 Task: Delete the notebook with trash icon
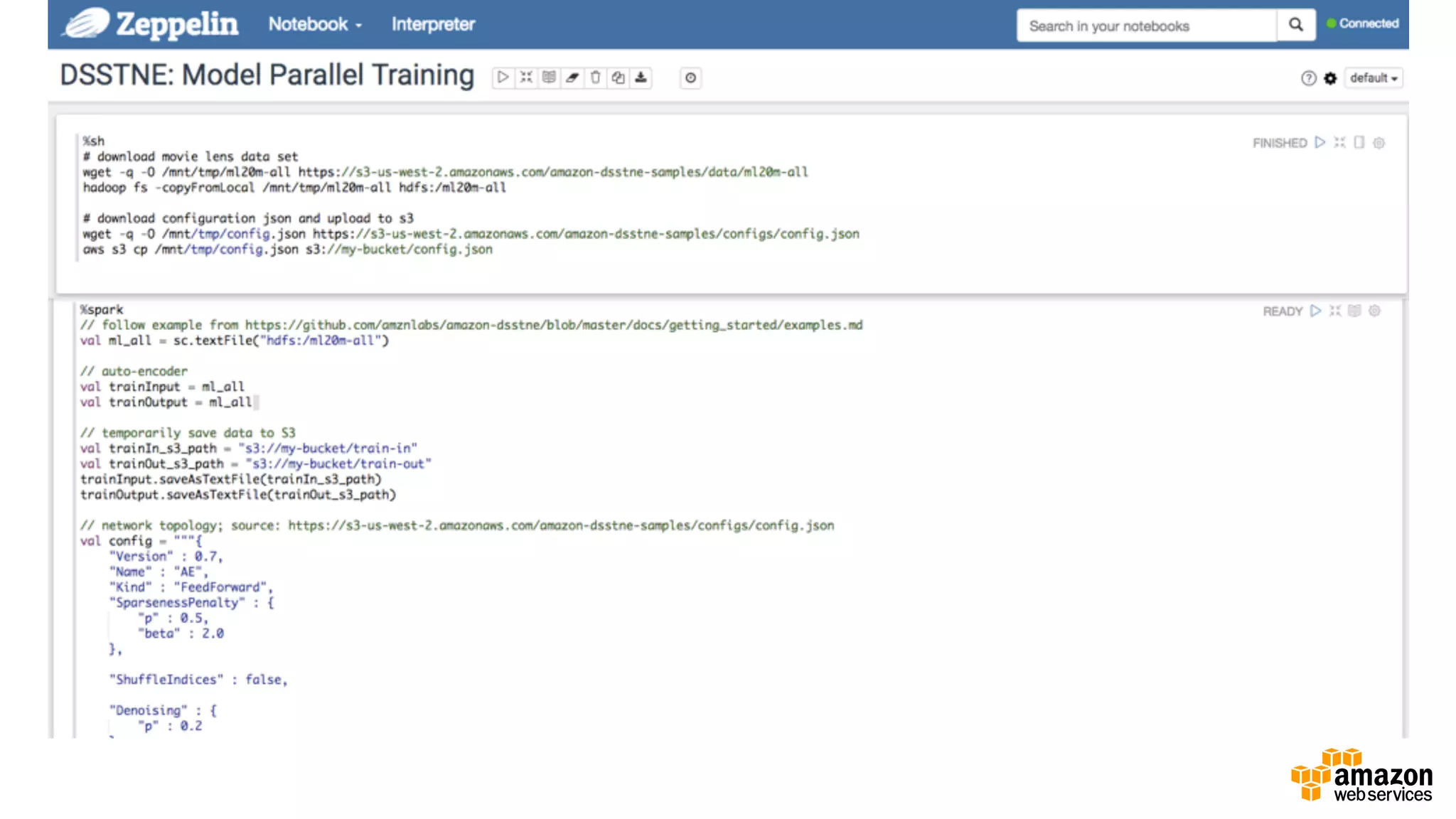click(596, 77)
